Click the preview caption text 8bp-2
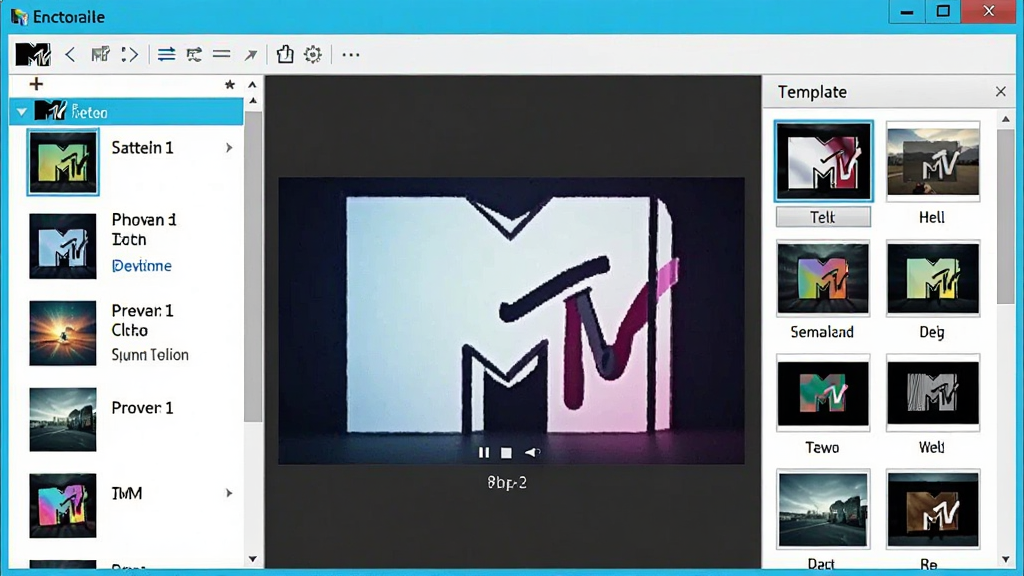1024x576 pixels. 507,483
